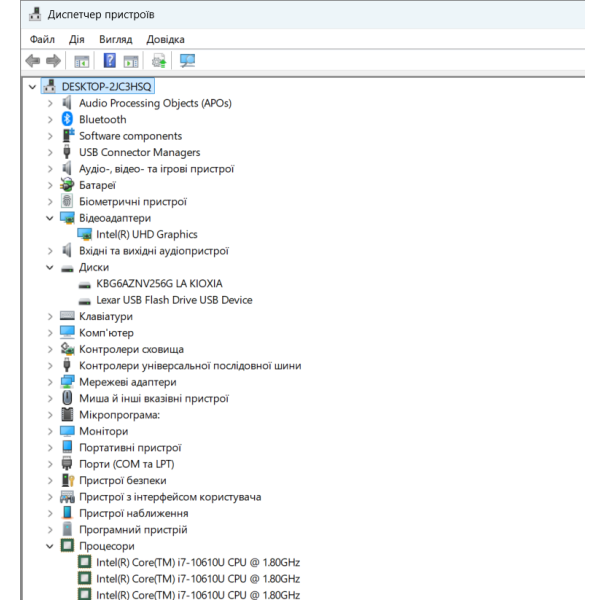
Task: Select Lexar USB Flash Drive USB Device
Action: [x=174, y=300]
